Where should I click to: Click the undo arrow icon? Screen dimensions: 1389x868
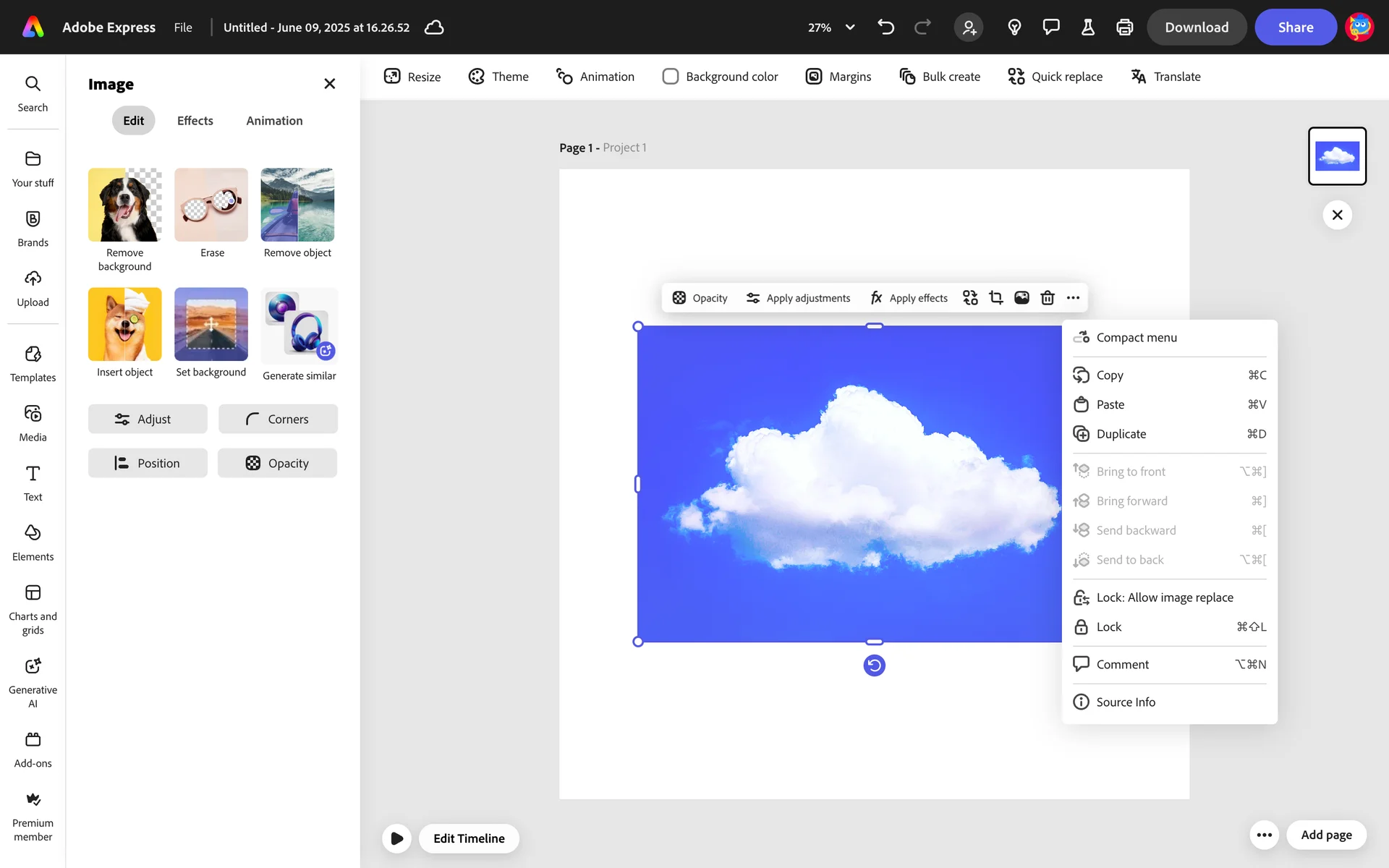coord(885,27)
